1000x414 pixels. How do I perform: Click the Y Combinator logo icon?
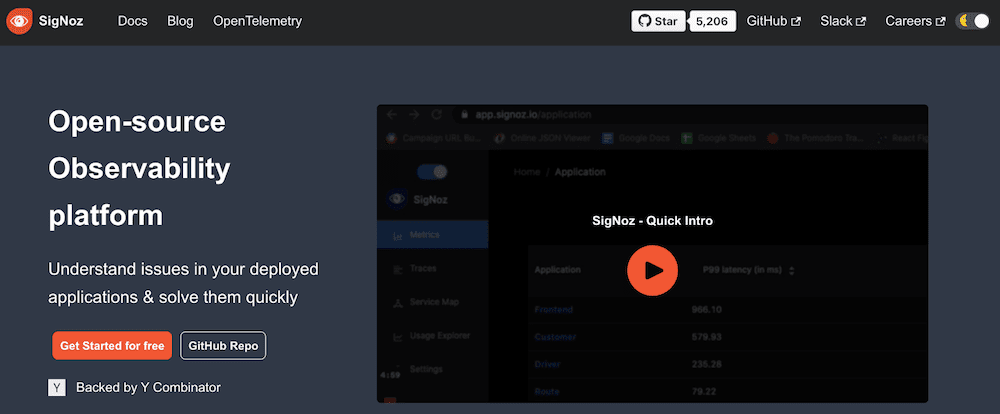coord(57,387)
